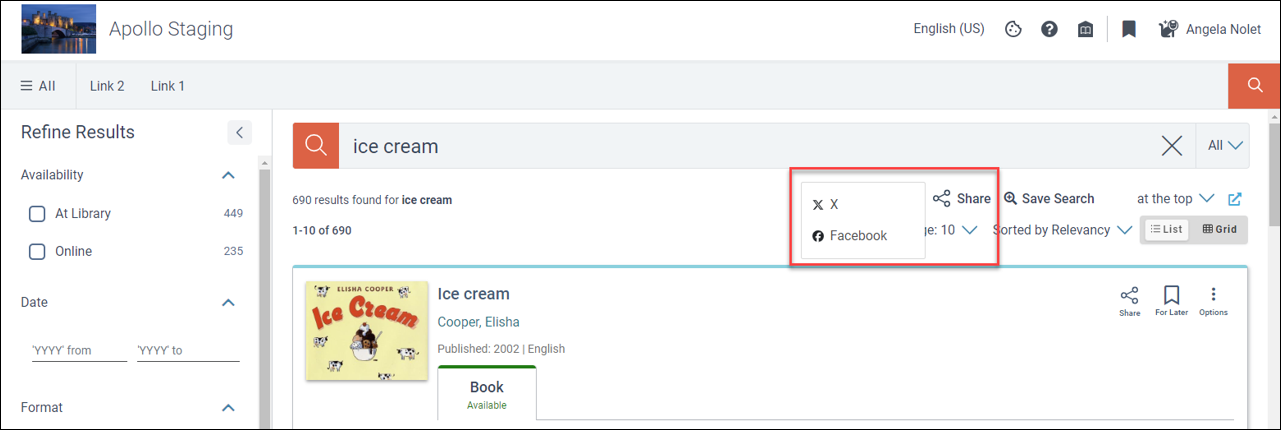Open the library building icon
This screenshot has width=1281, height=430.
tap(1085, 29)
